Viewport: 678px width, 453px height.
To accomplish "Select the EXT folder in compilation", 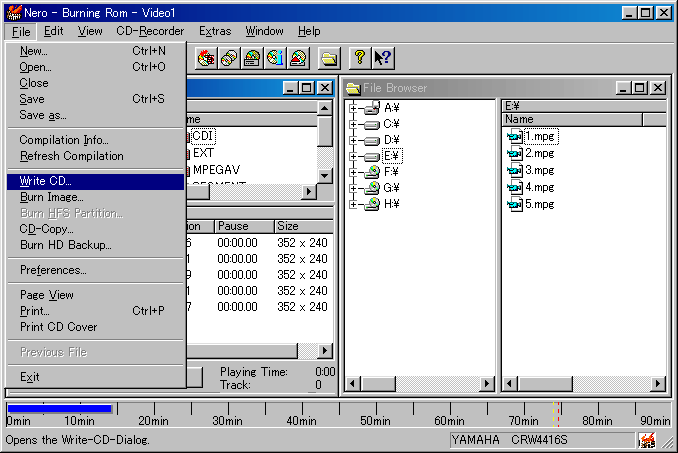I will (x=203, y=153).
